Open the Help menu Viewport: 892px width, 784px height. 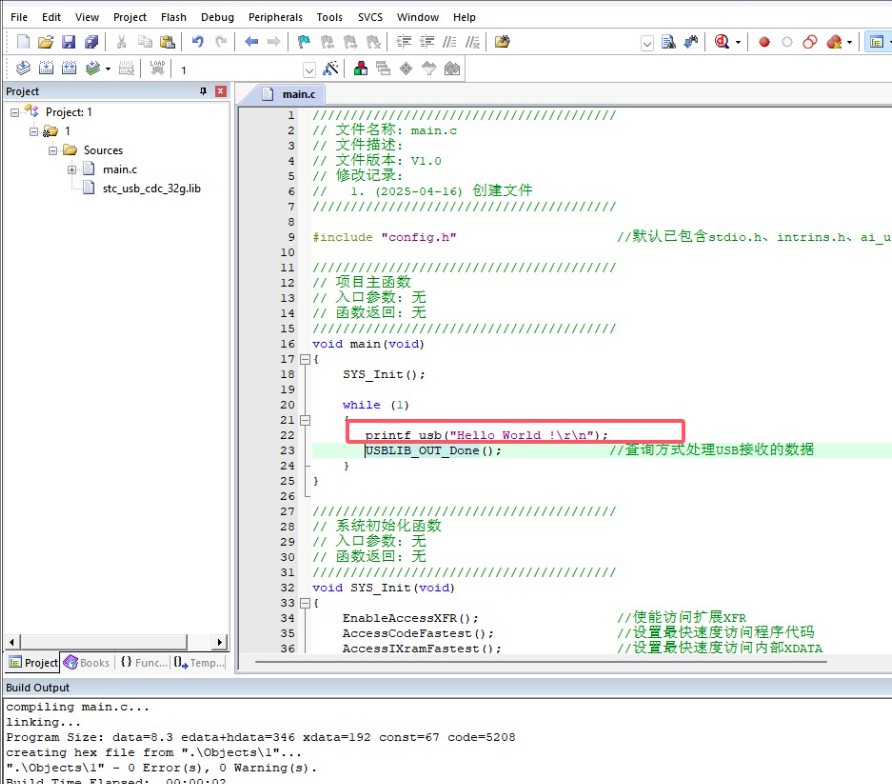[x=464, y=17]
